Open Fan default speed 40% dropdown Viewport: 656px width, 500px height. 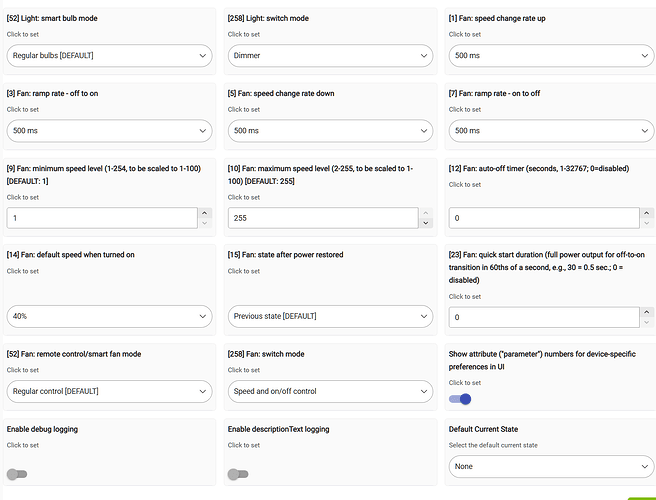coord(110,316)
